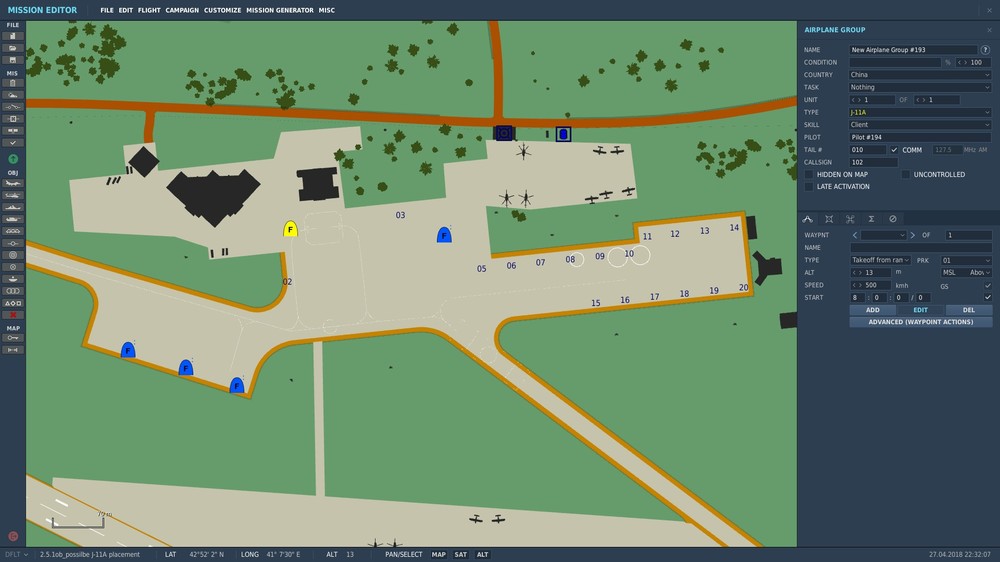
Task: Open the briefing clipboard icon under MIS
Action: [x=12, y=83]
